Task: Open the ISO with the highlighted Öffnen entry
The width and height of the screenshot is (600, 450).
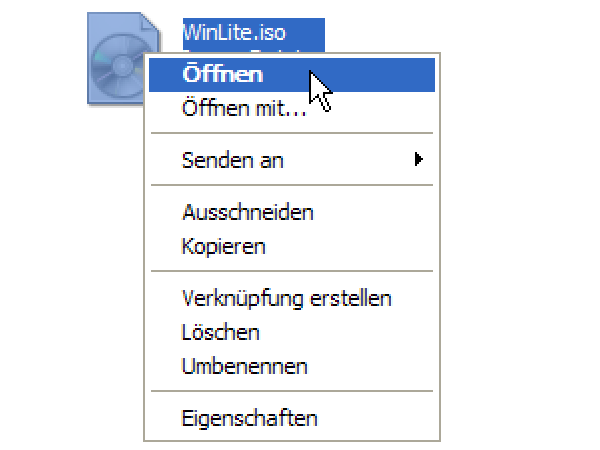Action: pyautogui.click(x=223, y=75)
